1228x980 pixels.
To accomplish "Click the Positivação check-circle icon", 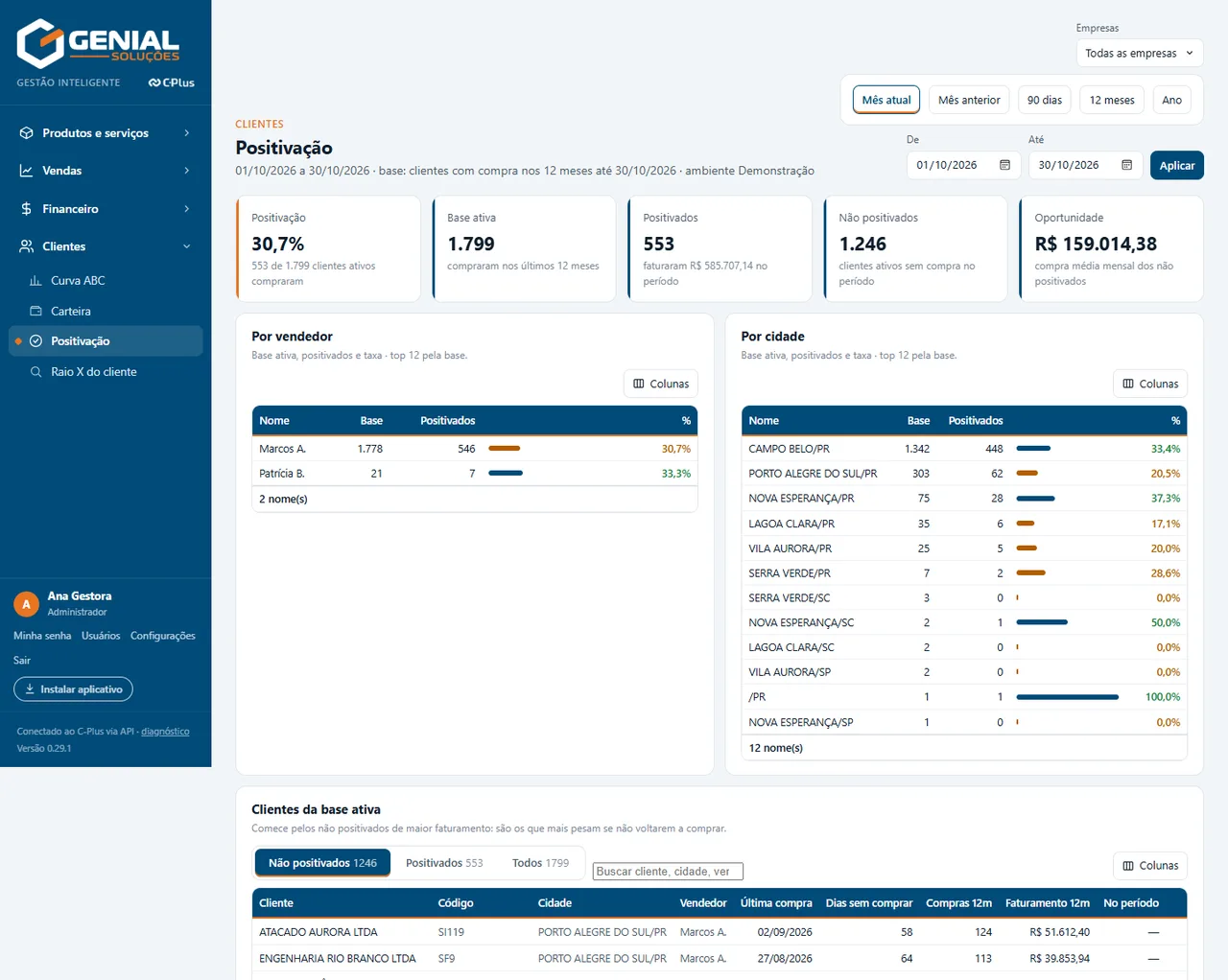I will (35, 341).
